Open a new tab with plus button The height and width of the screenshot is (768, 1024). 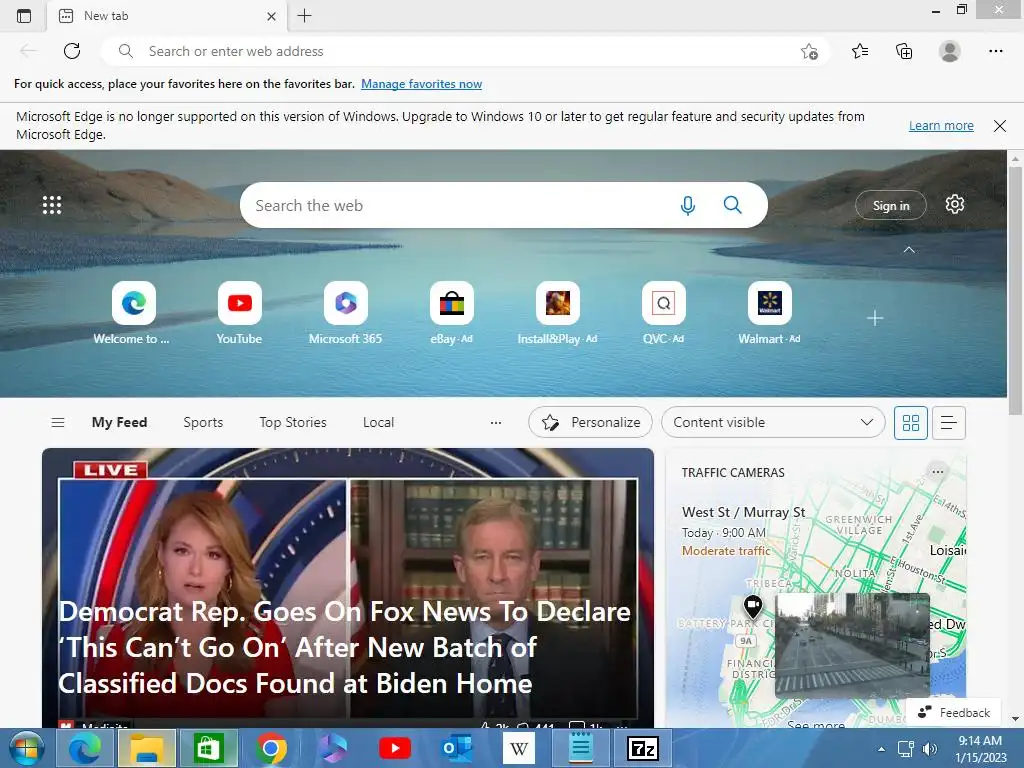pyautogui.click(x=304, y=16)
